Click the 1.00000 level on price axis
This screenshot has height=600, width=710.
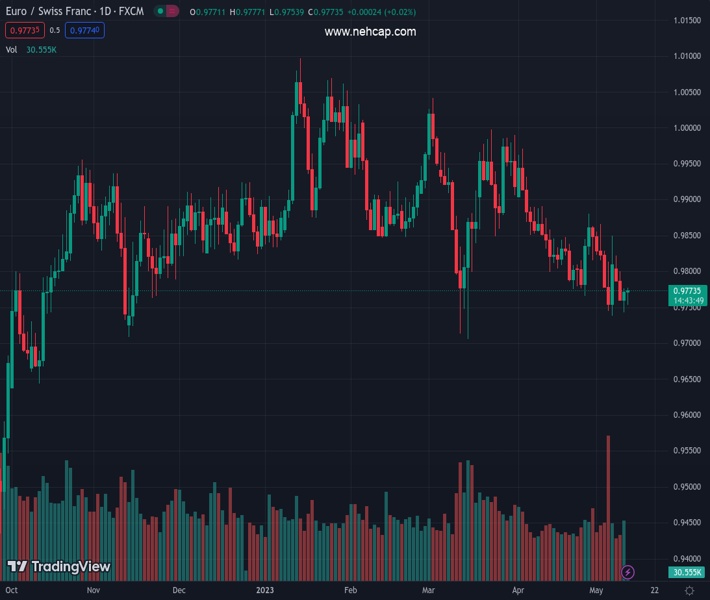coord(686,128)
